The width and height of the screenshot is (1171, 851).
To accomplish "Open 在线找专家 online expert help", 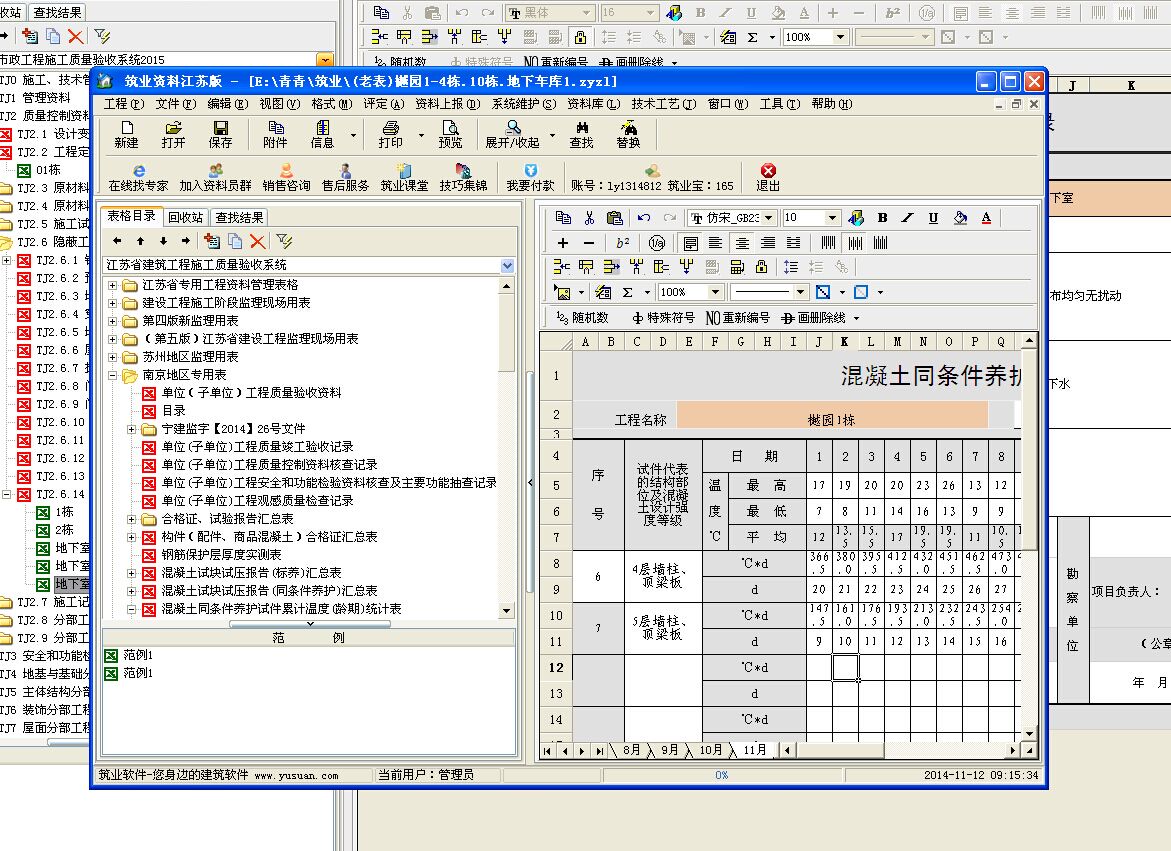I will pos(139,177).
